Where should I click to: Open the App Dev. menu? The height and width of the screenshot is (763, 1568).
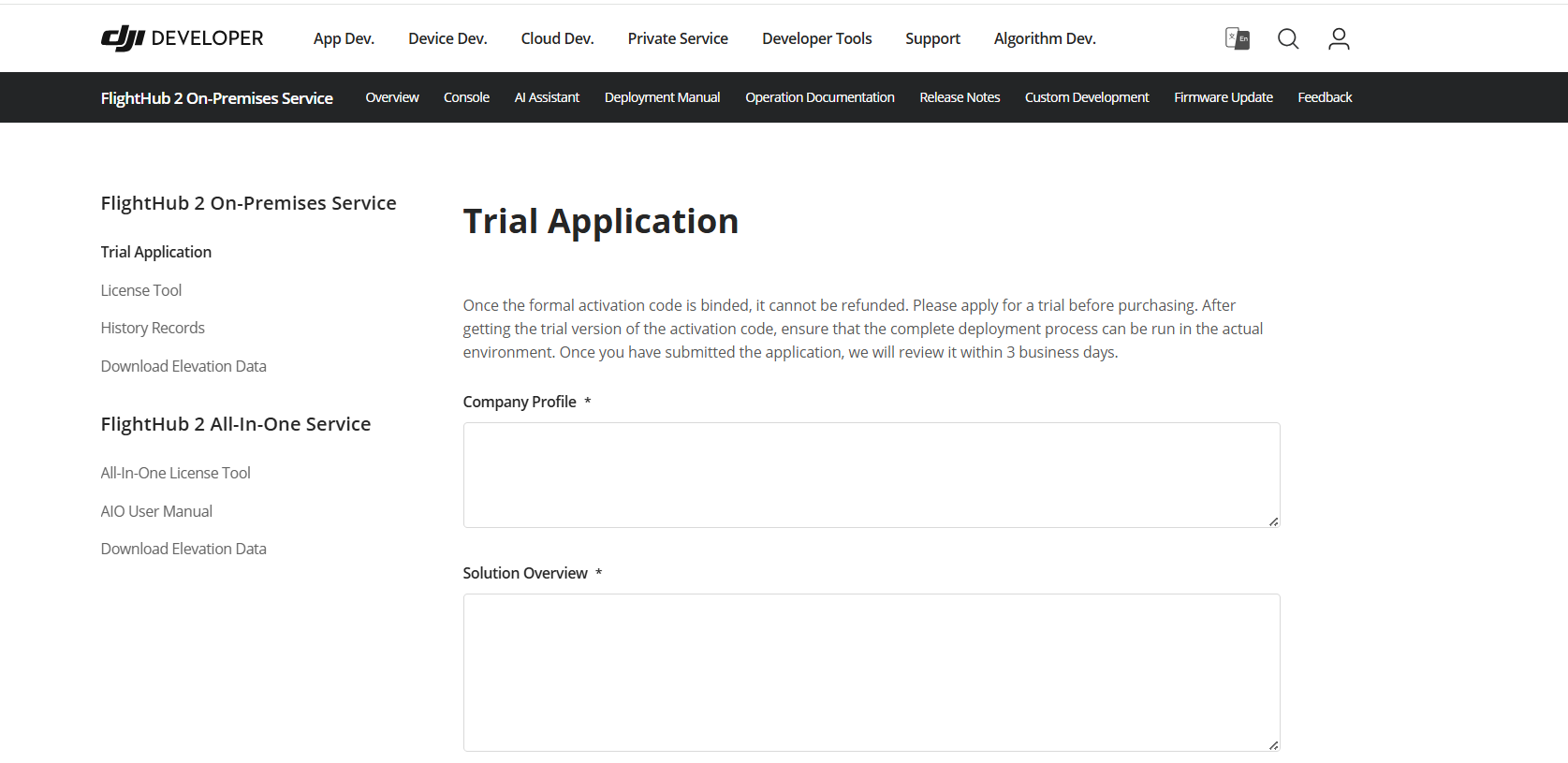[x=344, y=38]
